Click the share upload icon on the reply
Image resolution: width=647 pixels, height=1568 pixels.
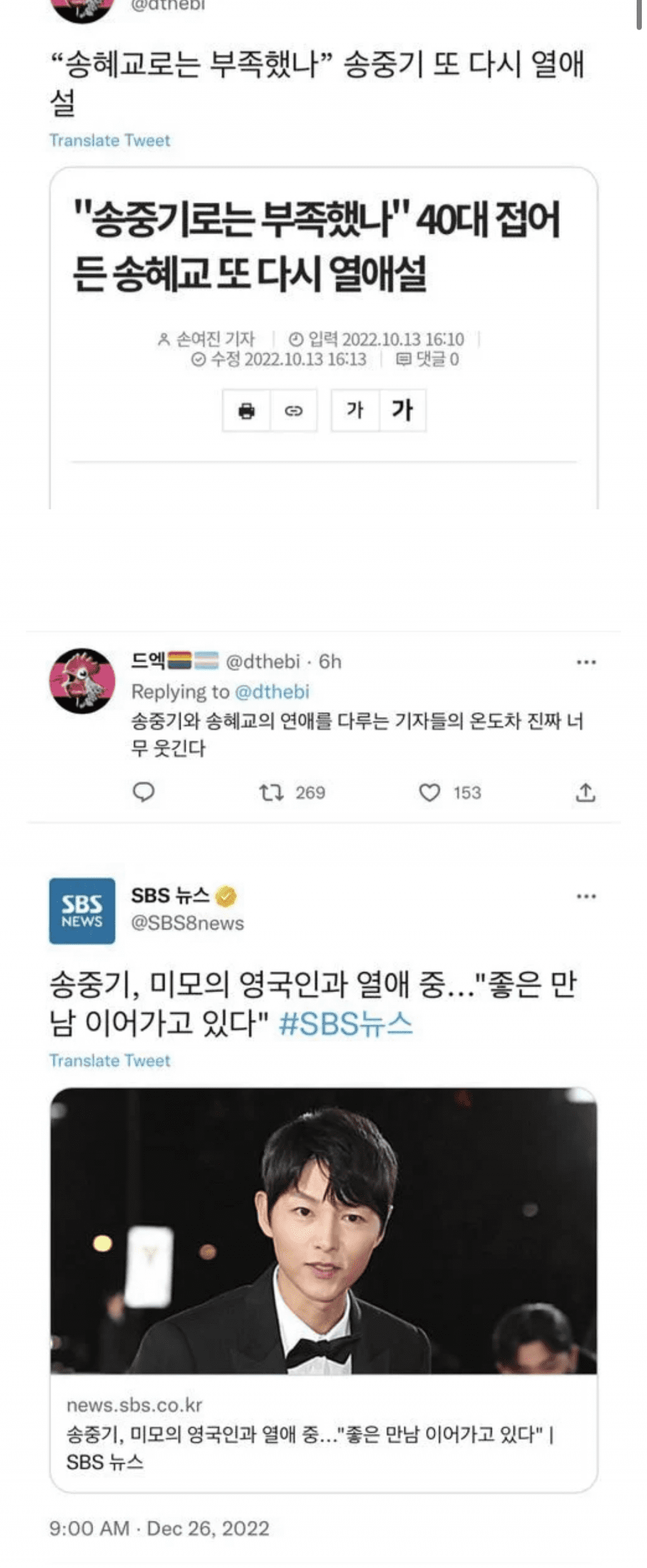coord(586,792)
